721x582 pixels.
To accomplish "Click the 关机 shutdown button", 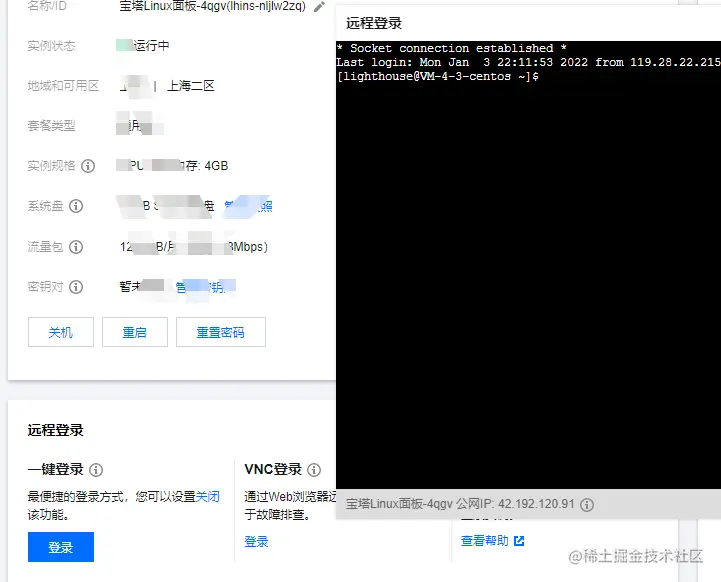I will pyautogui.click(x=61, y=332).
